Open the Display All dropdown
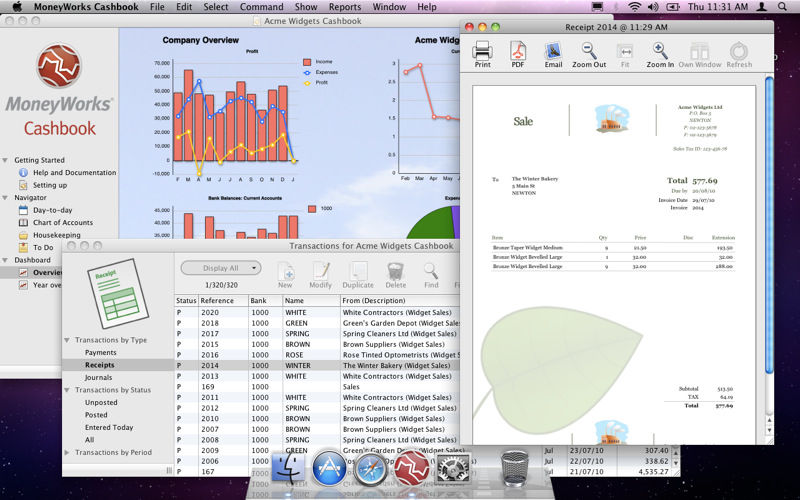Screen dimensions: 800x500 pyautogui.click(x=221, y=268)
